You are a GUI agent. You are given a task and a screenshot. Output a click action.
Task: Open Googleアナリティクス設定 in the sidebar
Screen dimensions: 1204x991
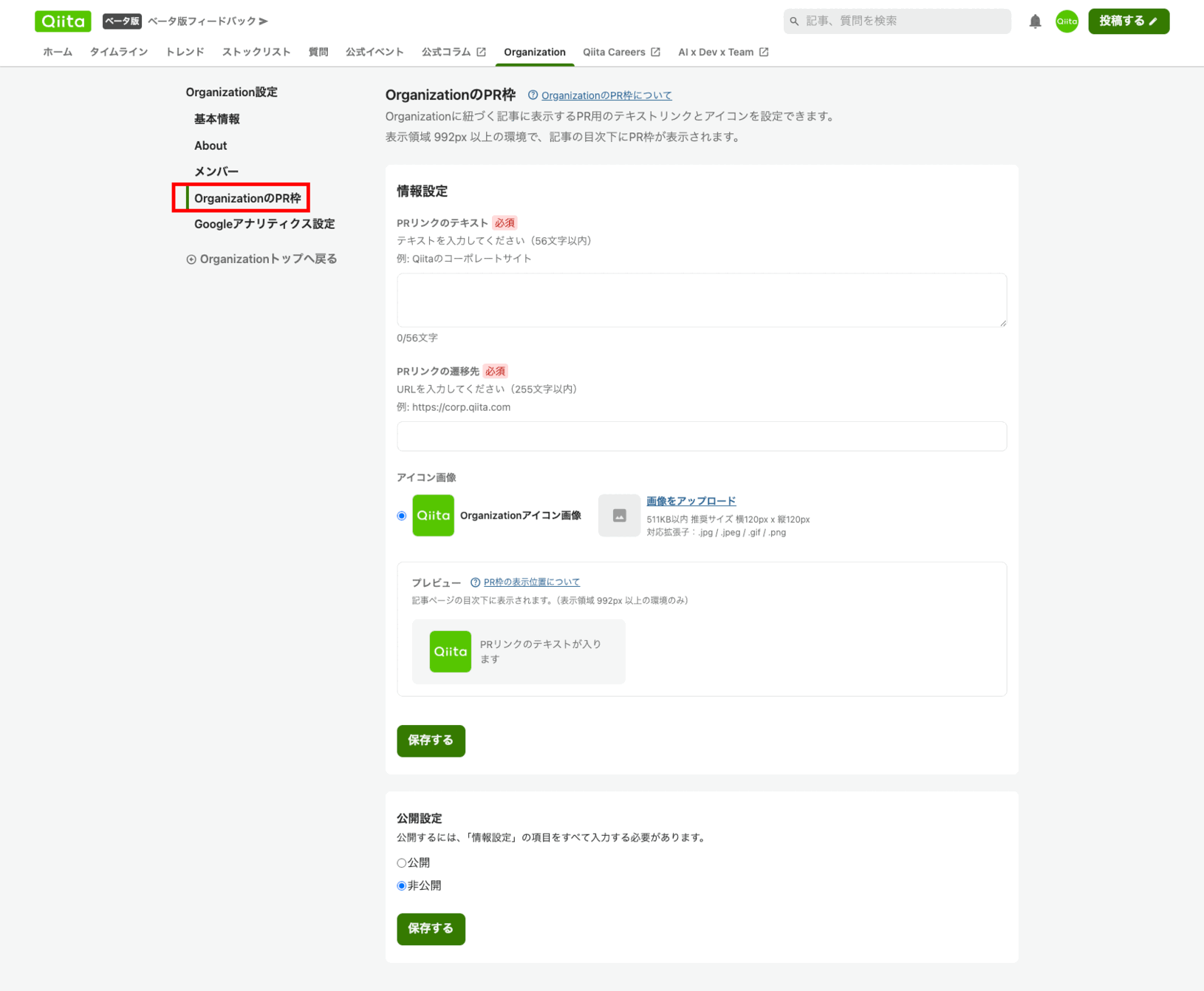point(264,224)
